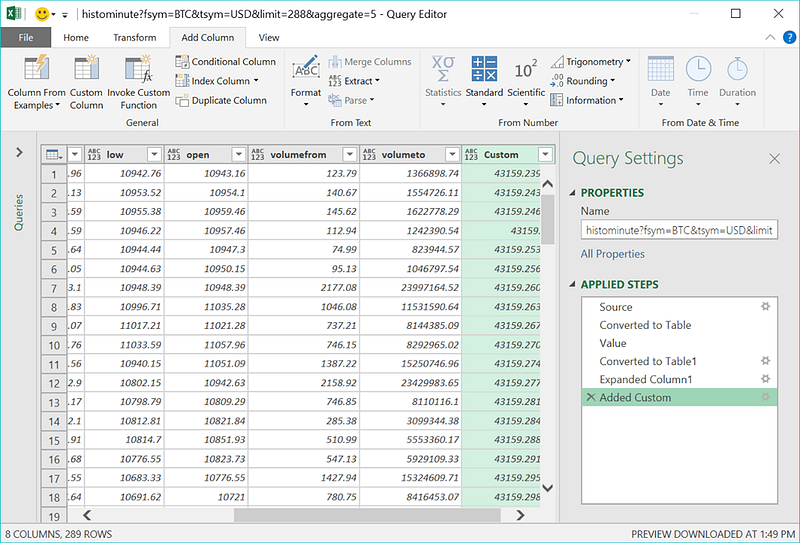Delete the Added Custom step using X
Image resolution: width=800 pixels, height=543 pixels.
click(589, 398)
